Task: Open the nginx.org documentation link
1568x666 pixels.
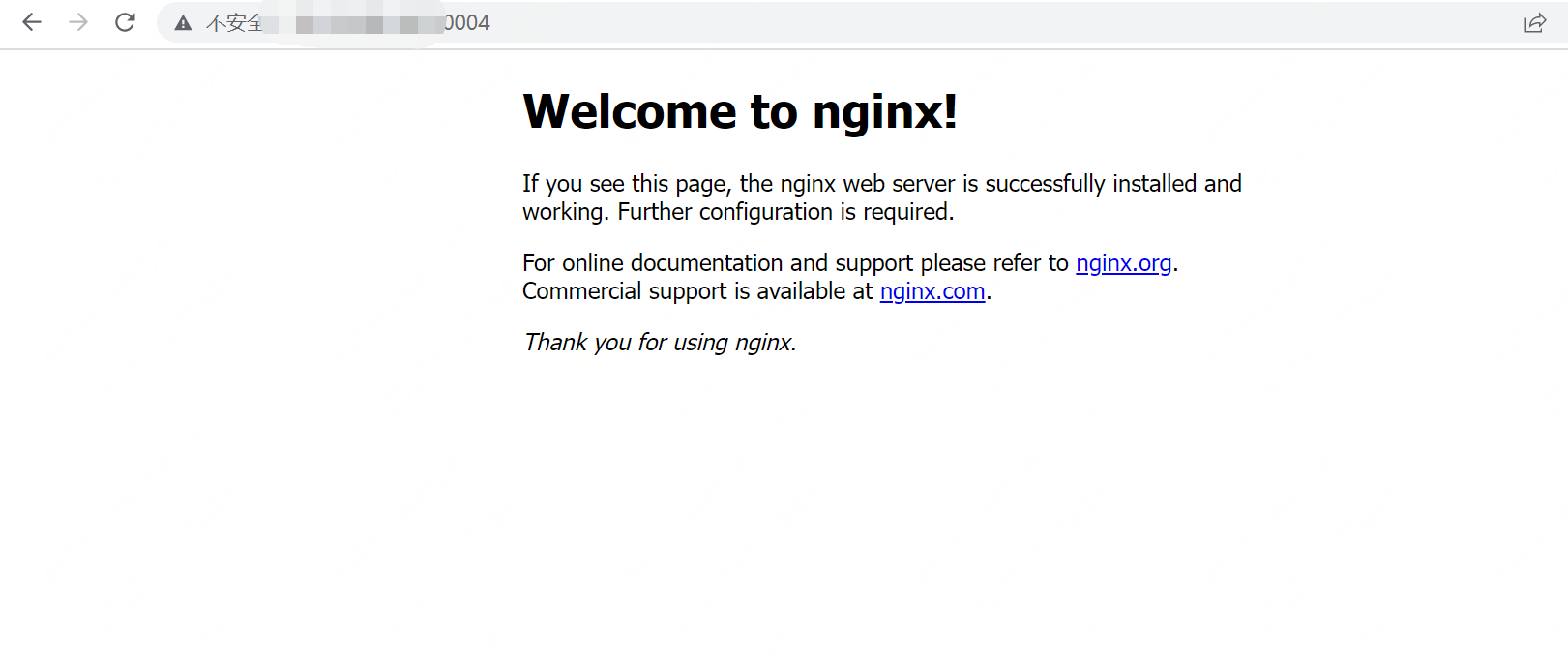Action: coord(1123,263)
